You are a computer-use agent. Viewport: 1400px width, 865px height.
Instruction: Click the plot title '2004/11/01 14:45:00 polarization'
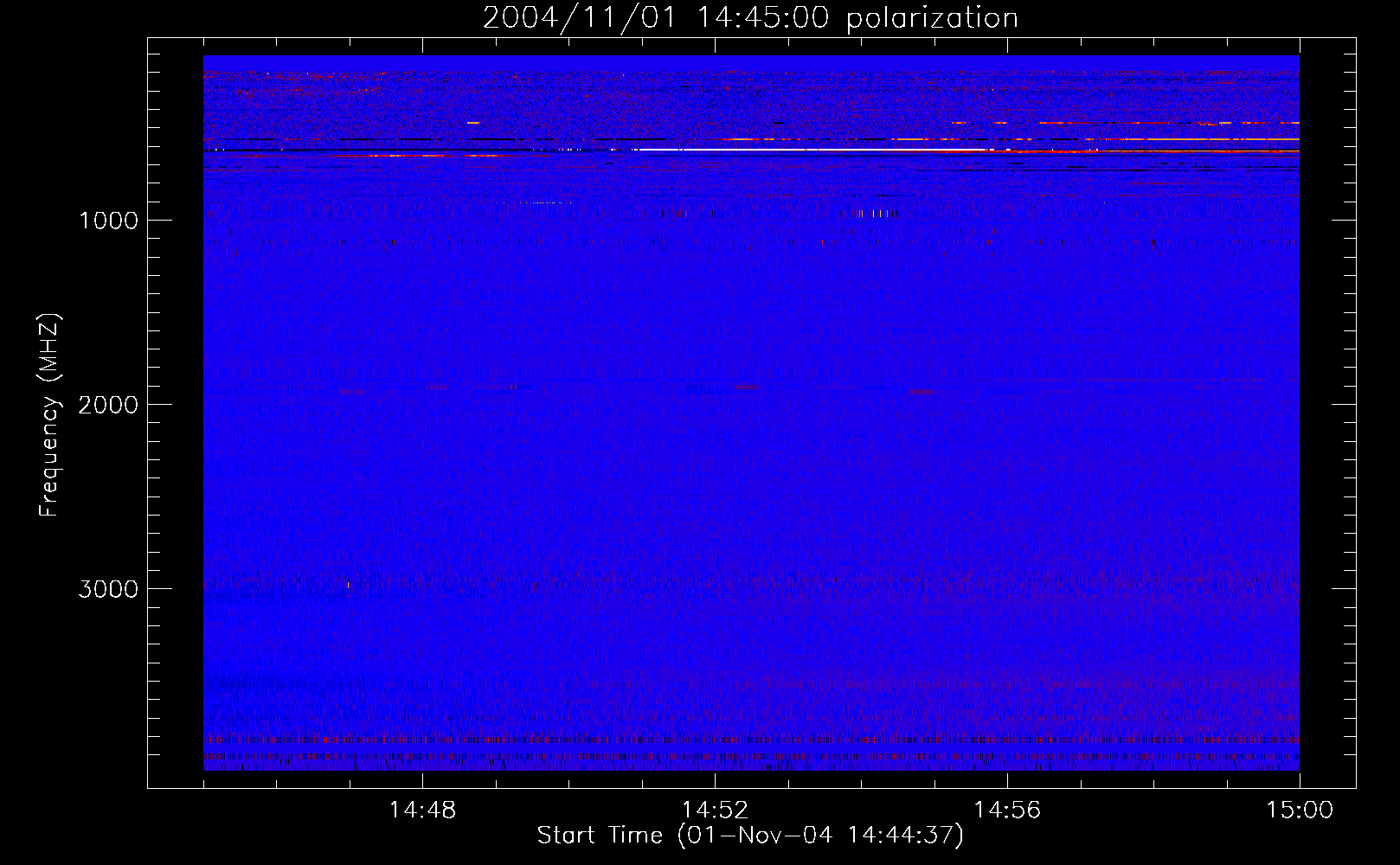coord(750,18)
